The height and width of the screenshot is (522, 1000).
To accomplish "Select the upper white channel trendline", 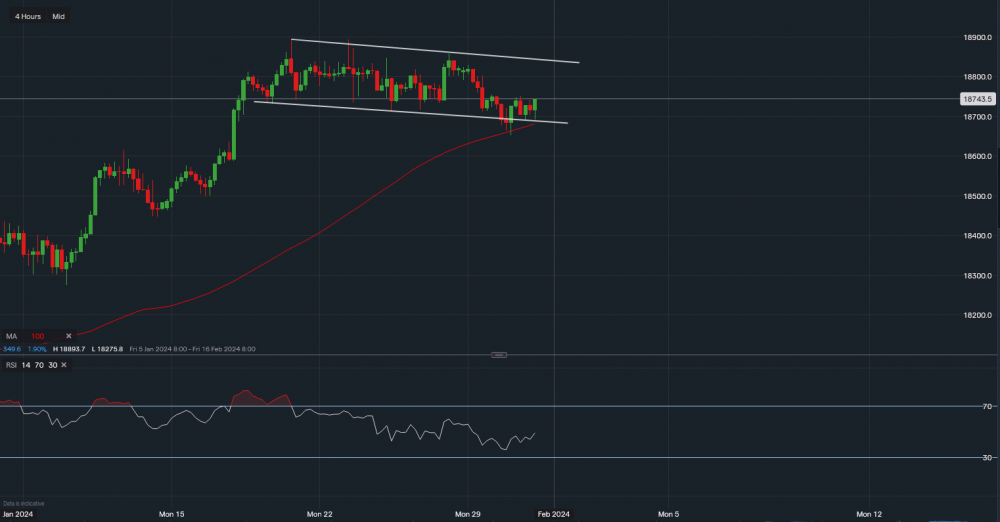I will [x=435, y=51].
